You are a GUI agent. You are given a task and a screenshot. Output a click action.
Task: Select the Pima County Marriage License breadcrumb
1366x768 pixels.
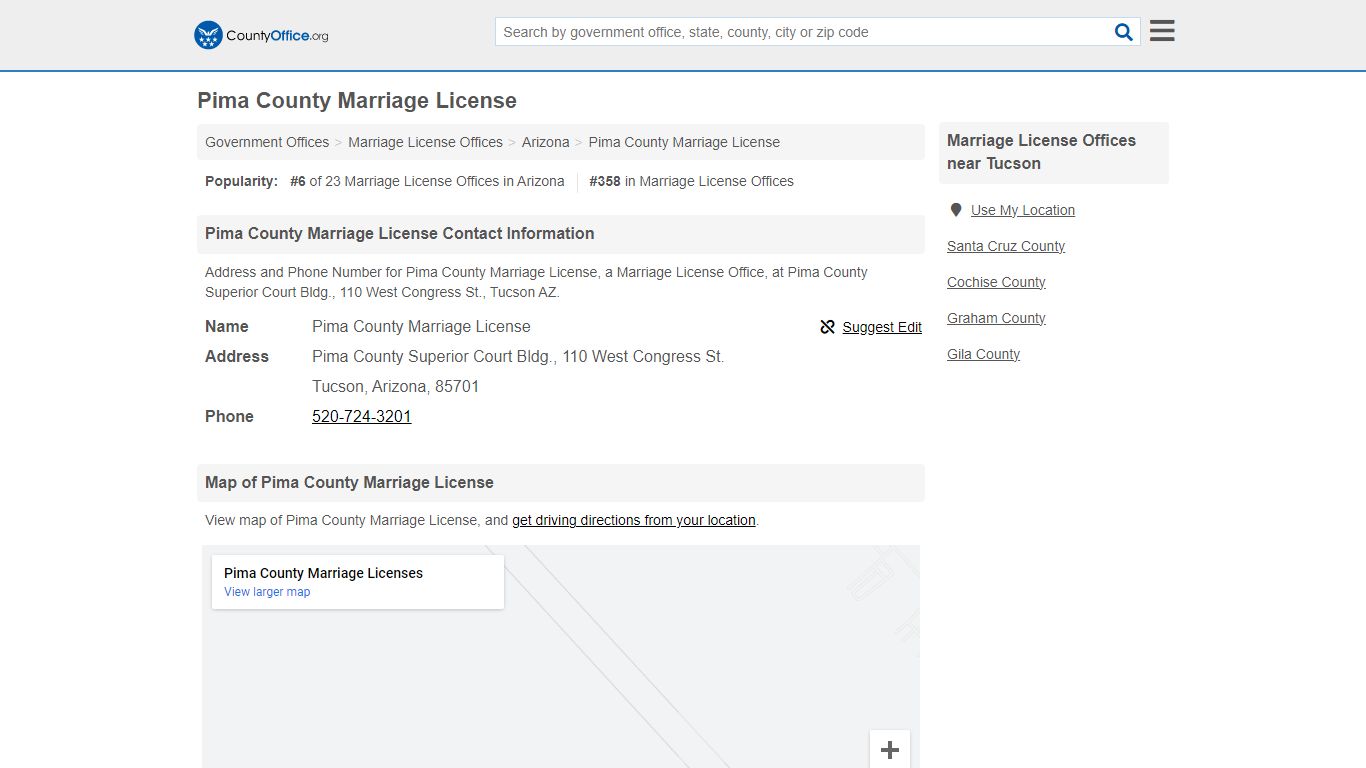click(684, 142)
